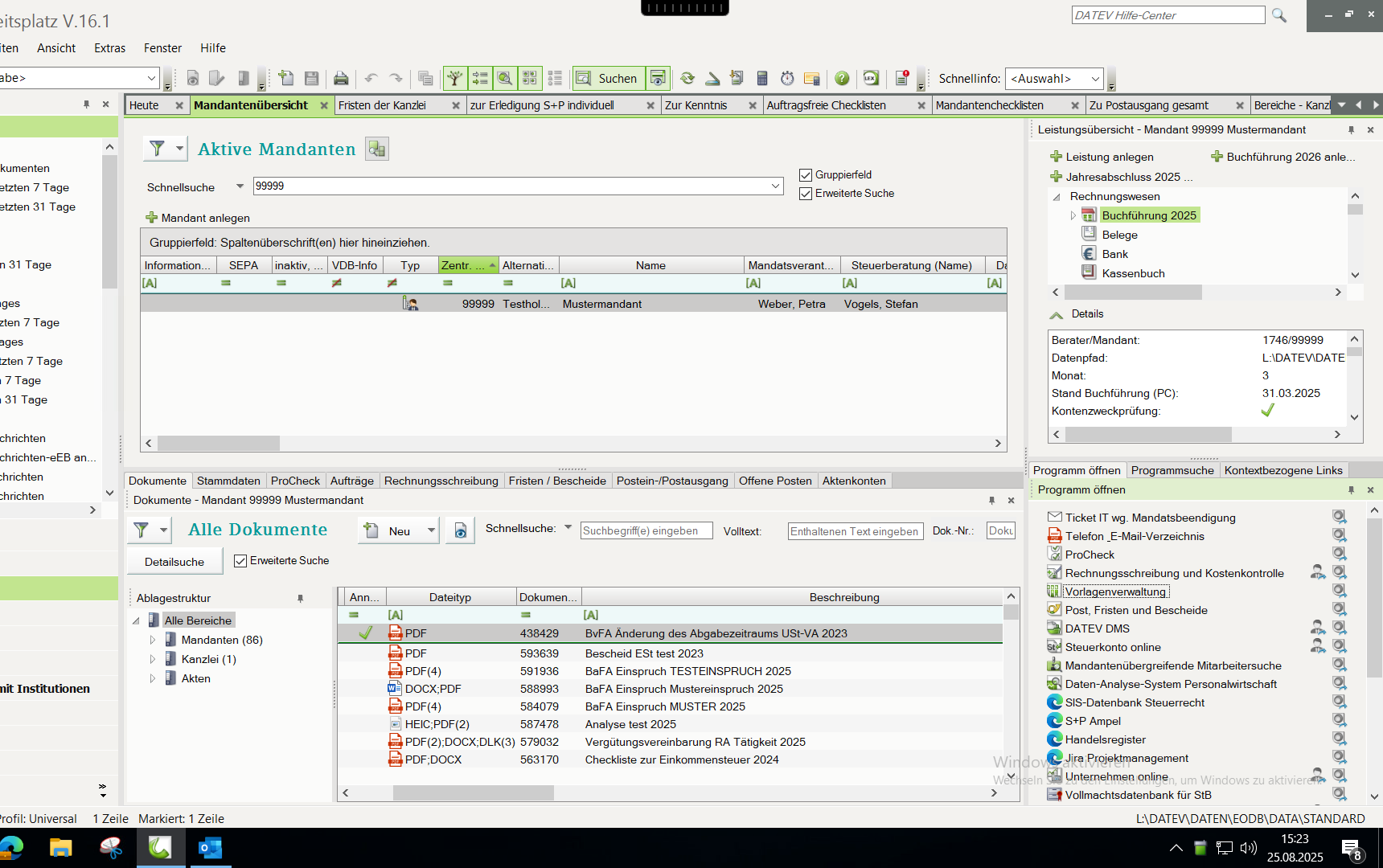
Task: Expand Buchführung 2025 in Rechnungswesen tree
Action: [1073, 215]
